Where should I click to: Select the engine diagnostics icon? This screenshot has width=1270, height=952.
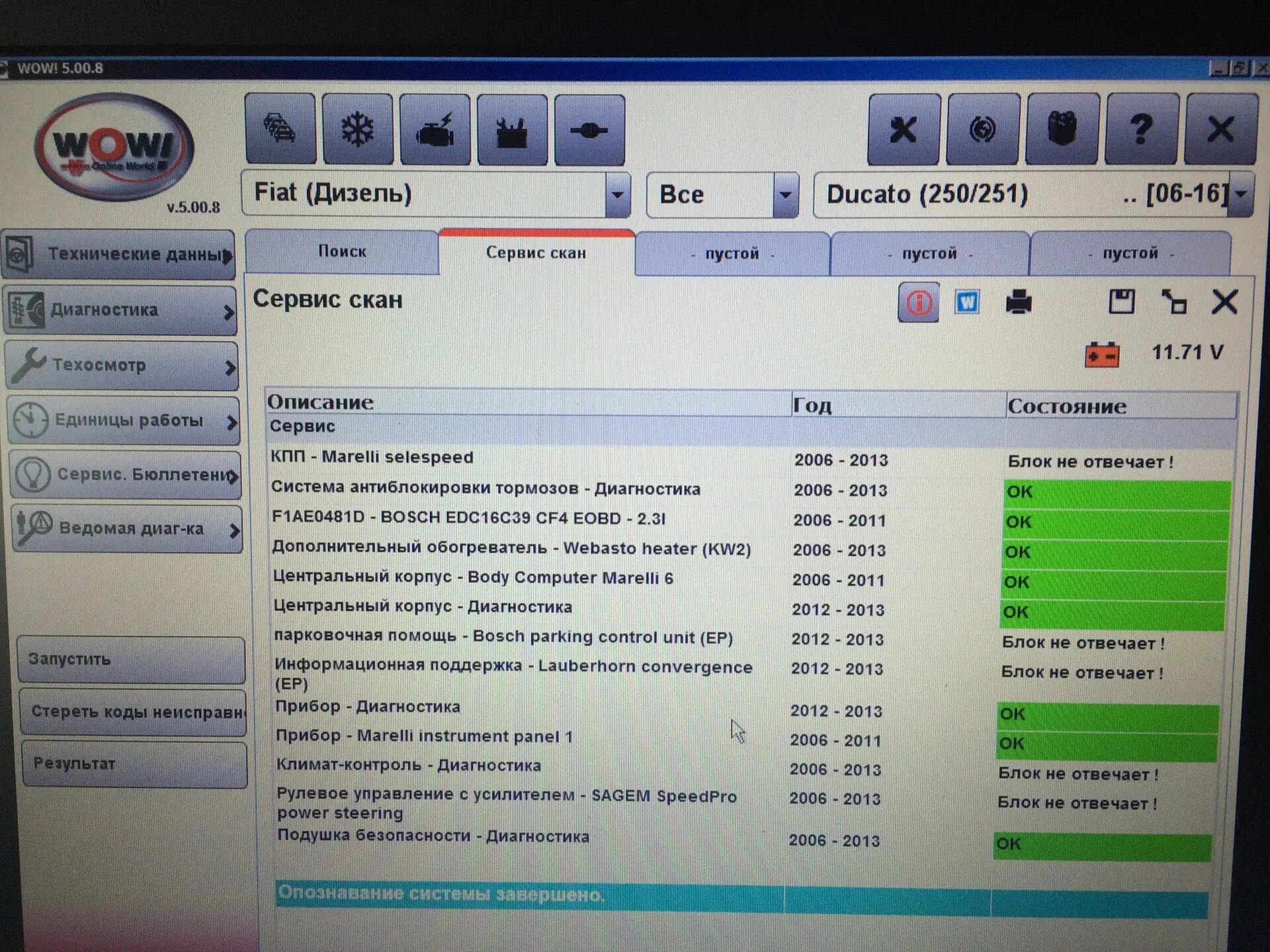click(x=435, y=130)
